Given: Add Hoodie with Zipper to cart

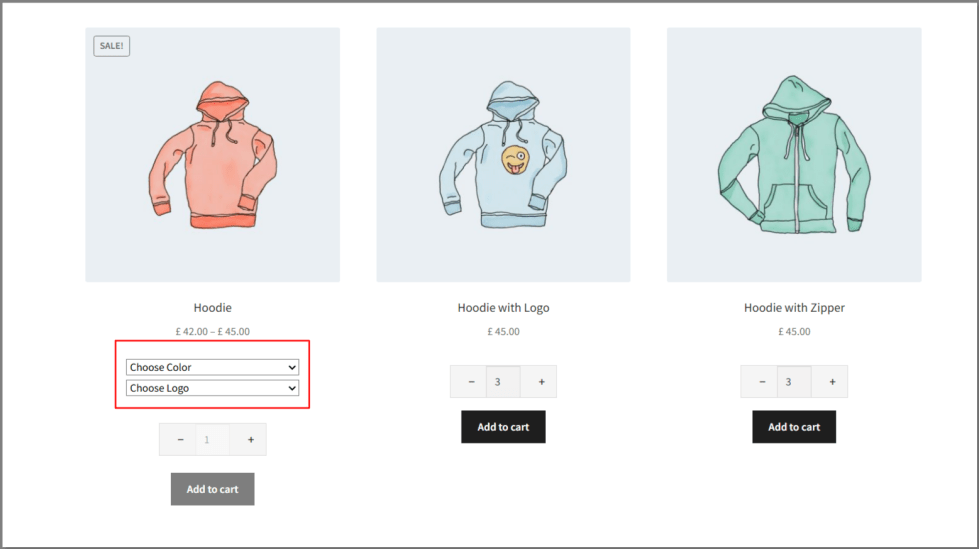Looking at the screenshot, I should [x=794, y=427].
